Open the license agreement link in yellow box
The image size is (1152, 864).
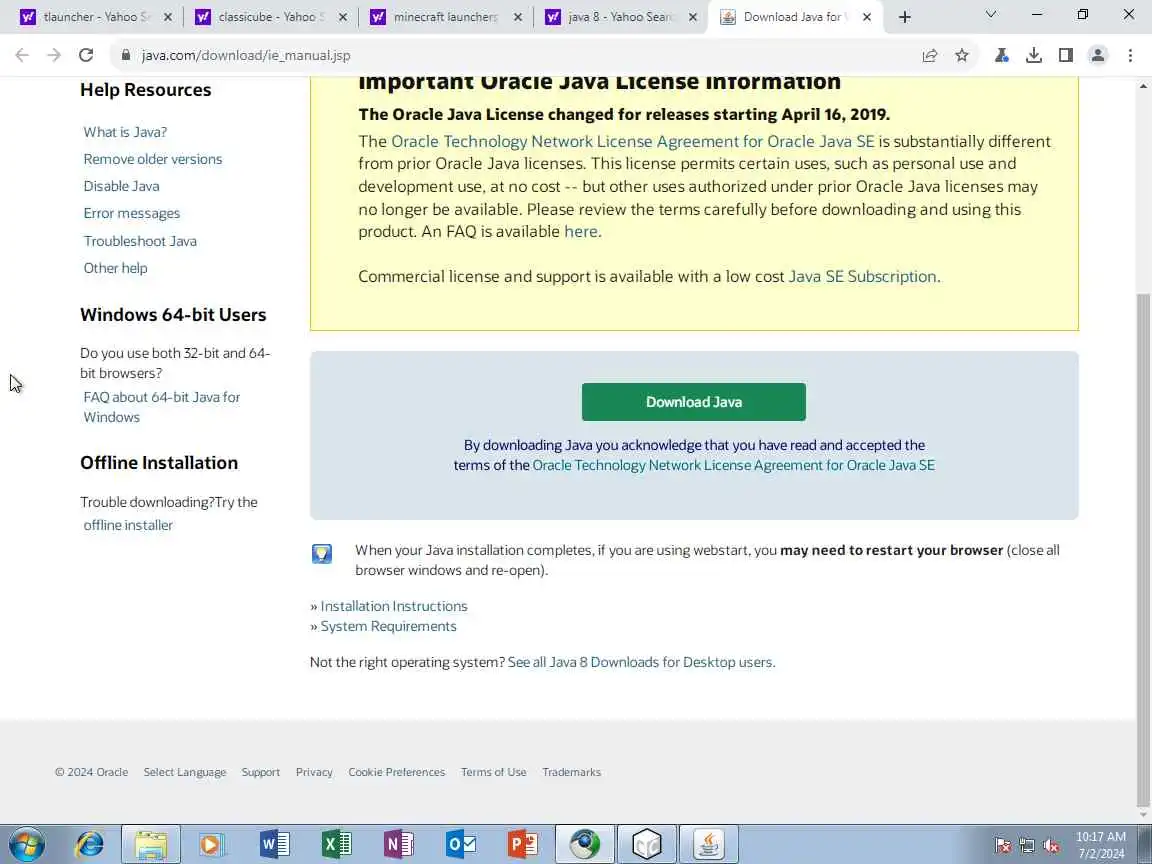click(x=633, y=141)
